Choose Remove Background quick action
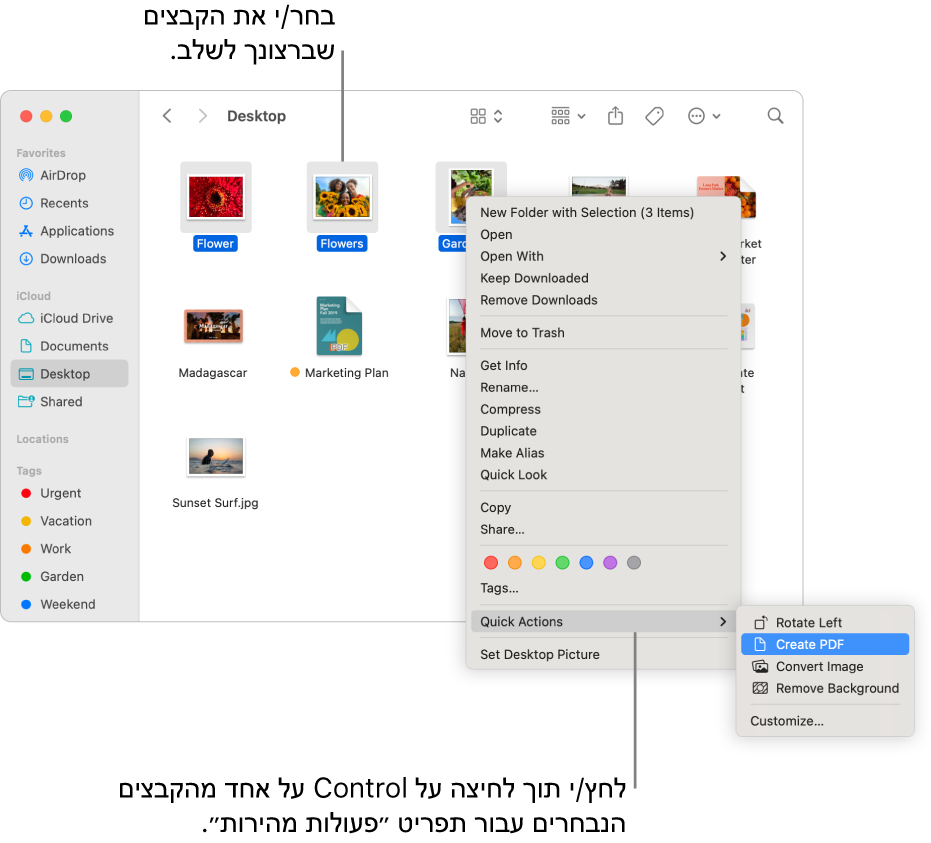The height and width of the screenshot is (843, 931). [825, 689]
